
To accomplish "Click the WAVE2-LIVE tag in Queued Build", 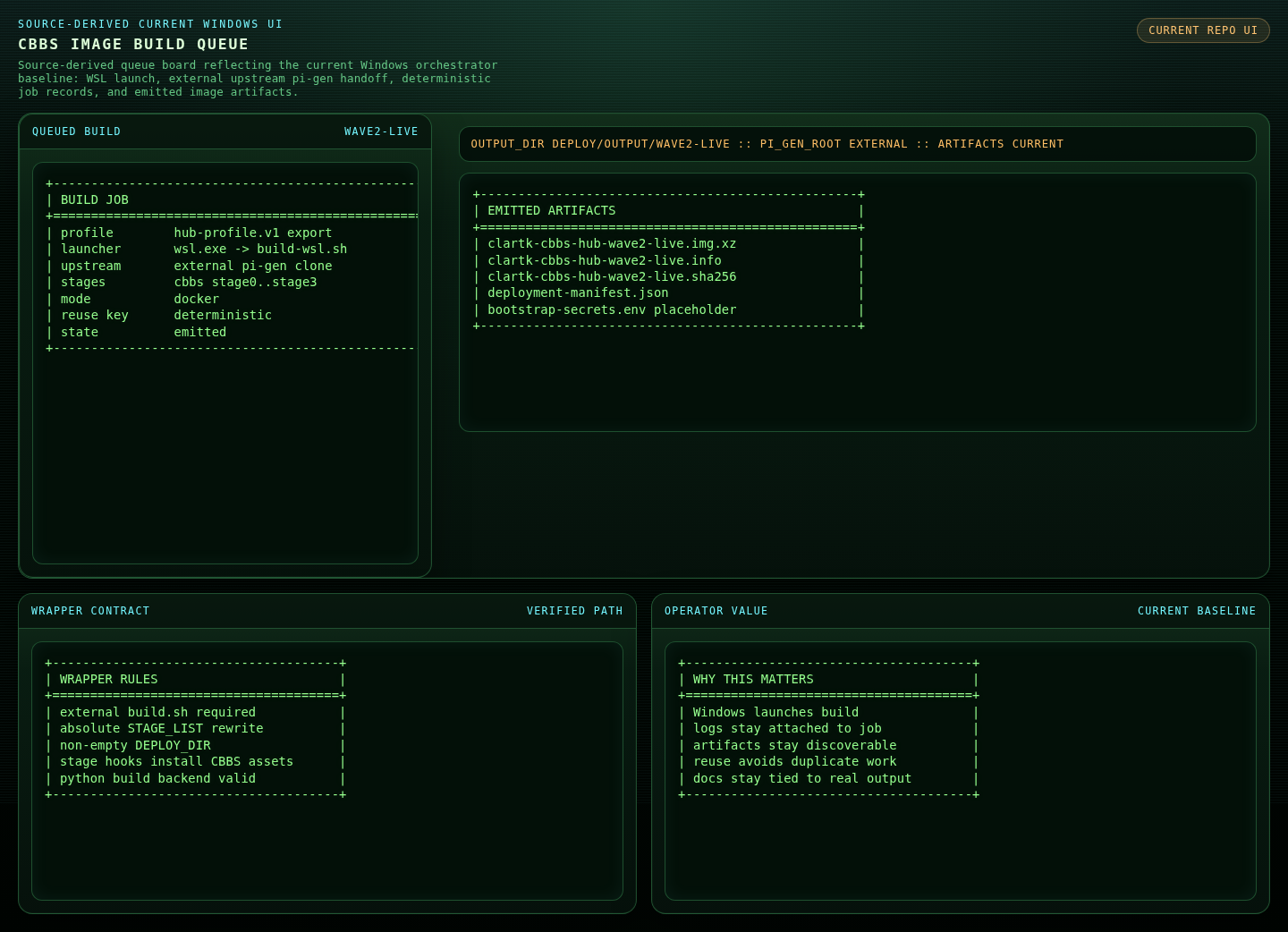I will (381, 131).
